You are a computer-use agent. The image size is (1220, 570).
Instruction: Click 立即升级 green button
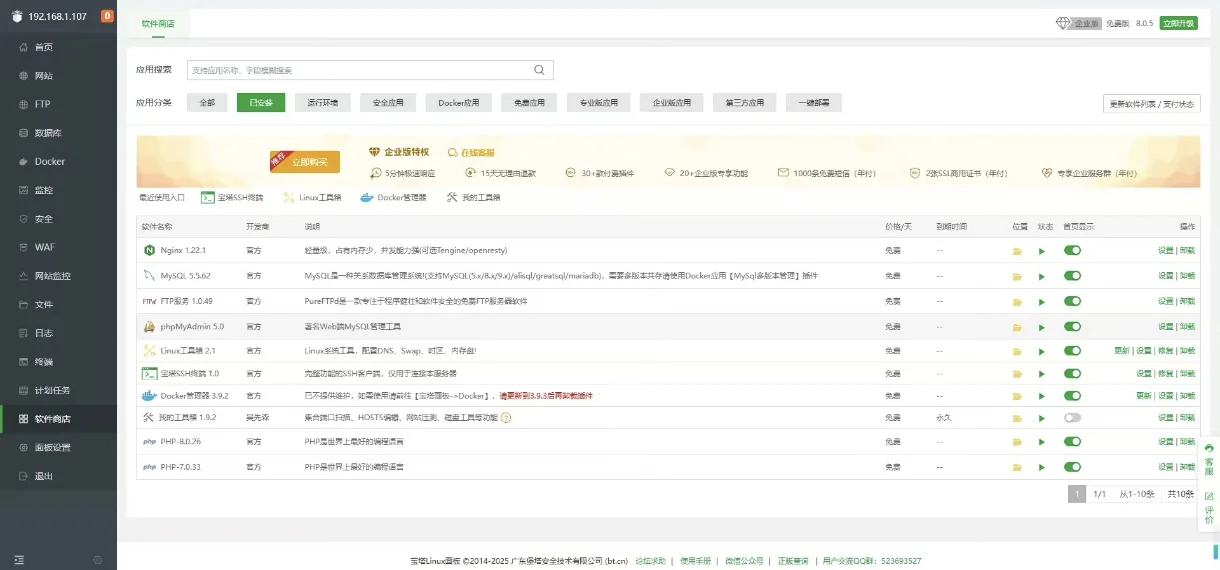pos(1178,24)
